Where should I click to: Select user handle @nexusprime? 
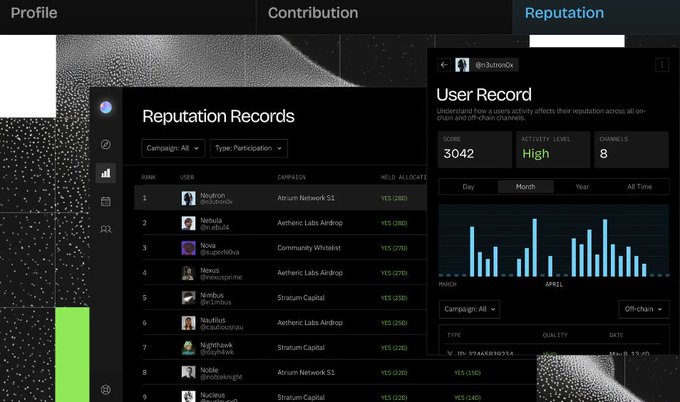tap(221, 277)
